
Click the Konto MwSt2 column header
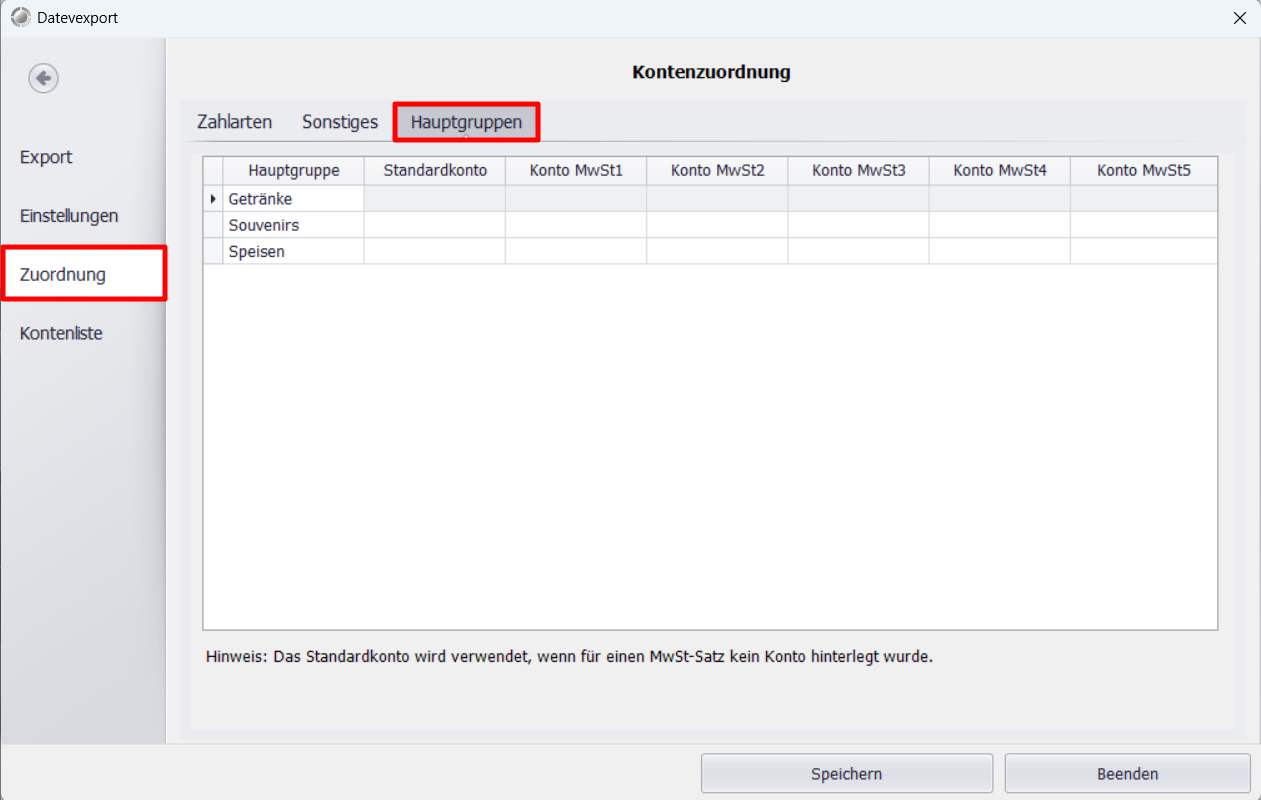pyautogui.click(x=717, y=171)
